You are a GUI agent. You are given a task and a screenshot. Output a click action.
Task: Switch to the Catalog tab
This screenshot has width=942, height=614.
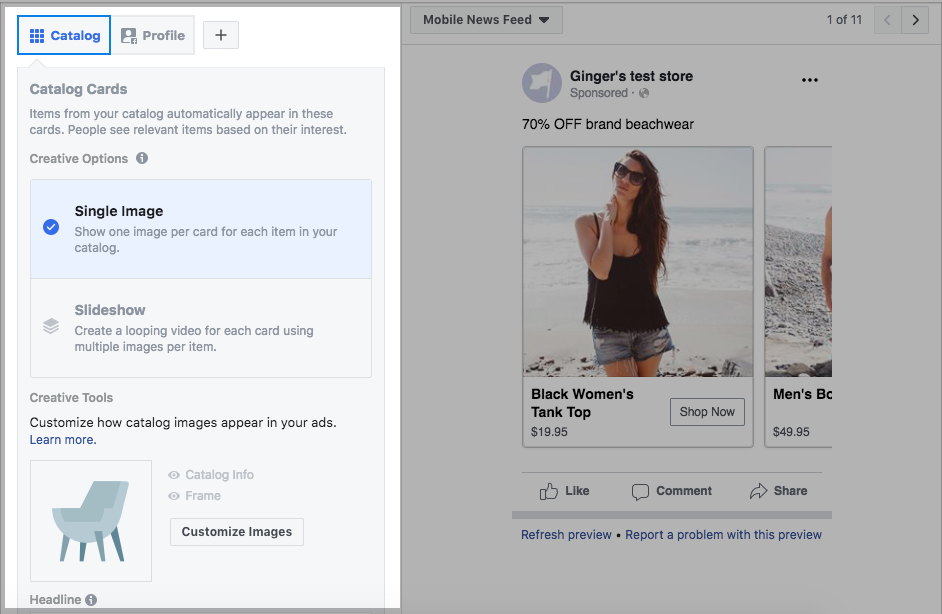point(65,35)
